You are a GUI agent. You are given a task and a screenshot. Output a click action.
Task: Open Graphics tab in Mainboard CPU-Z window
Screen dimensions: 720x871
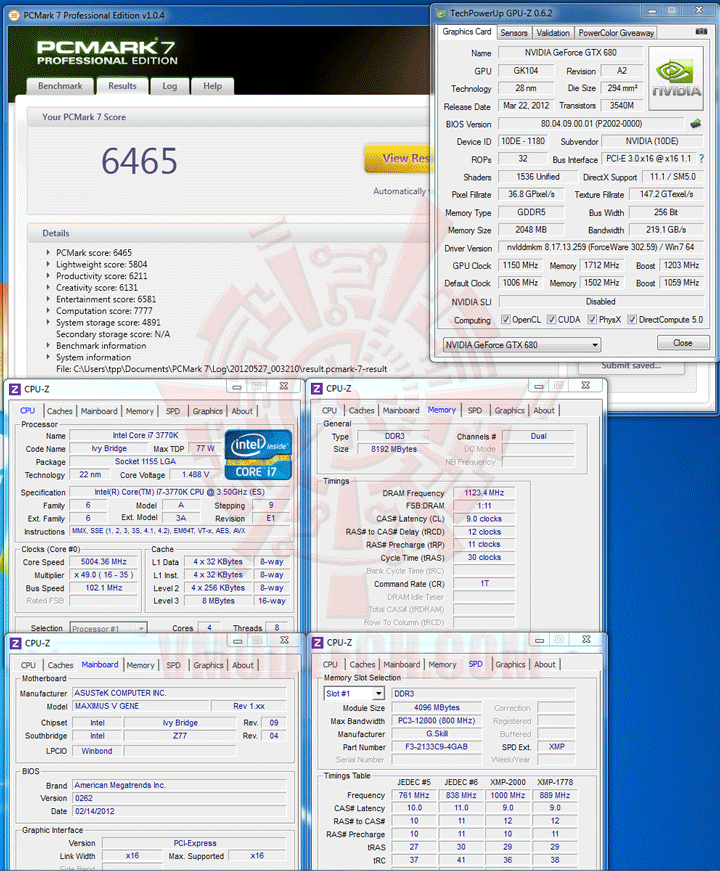[x=208, y=665]
